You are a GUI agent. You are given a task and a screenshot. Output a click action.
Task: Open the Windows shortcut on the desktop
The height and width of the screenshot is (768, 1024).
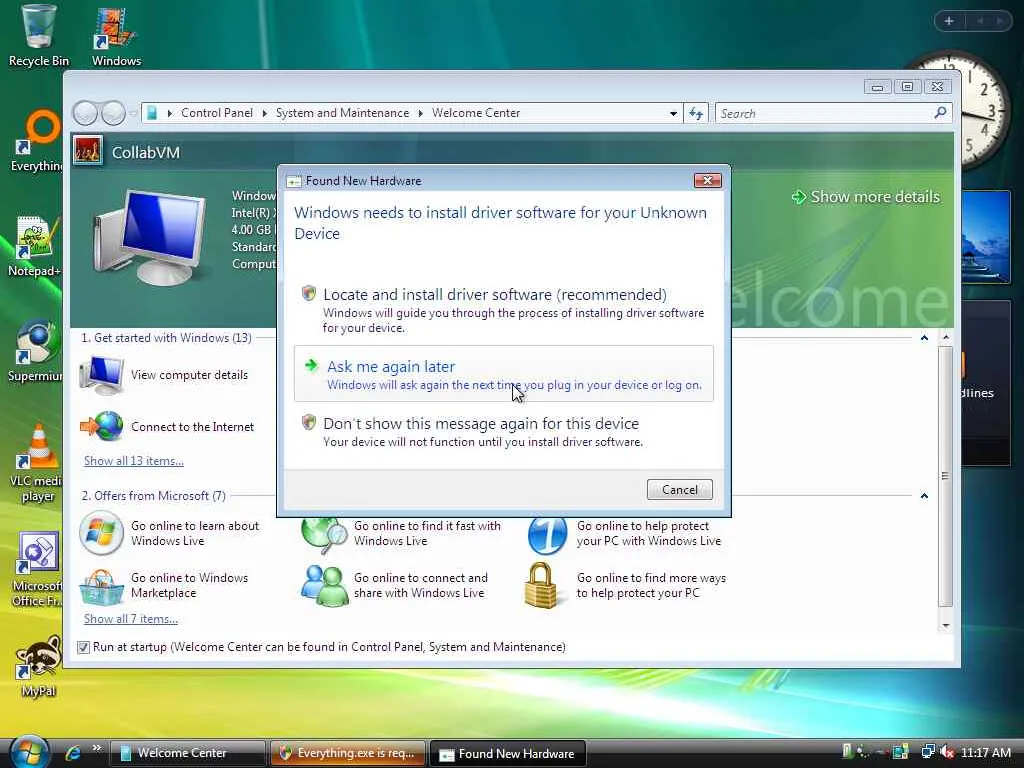coord(116,36)
